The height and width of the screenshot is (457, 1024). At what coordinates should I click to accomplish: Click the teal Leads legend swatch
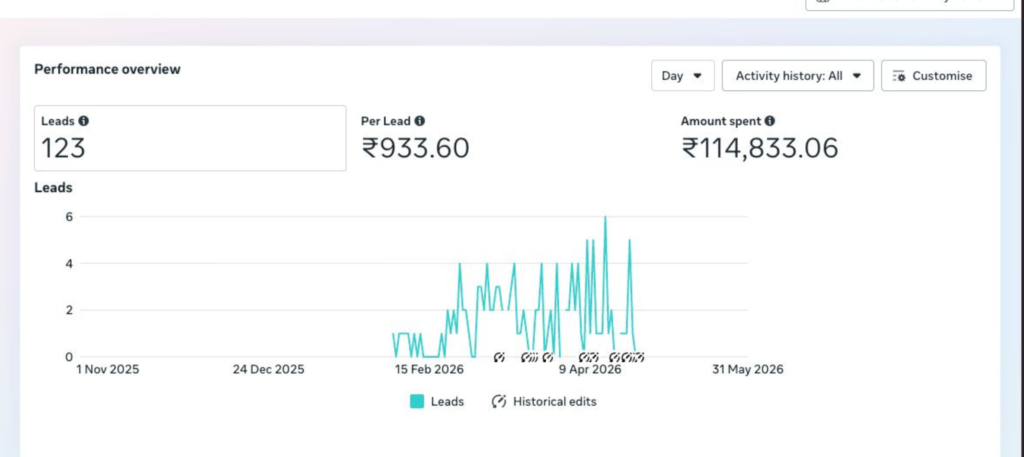[417, 402]
